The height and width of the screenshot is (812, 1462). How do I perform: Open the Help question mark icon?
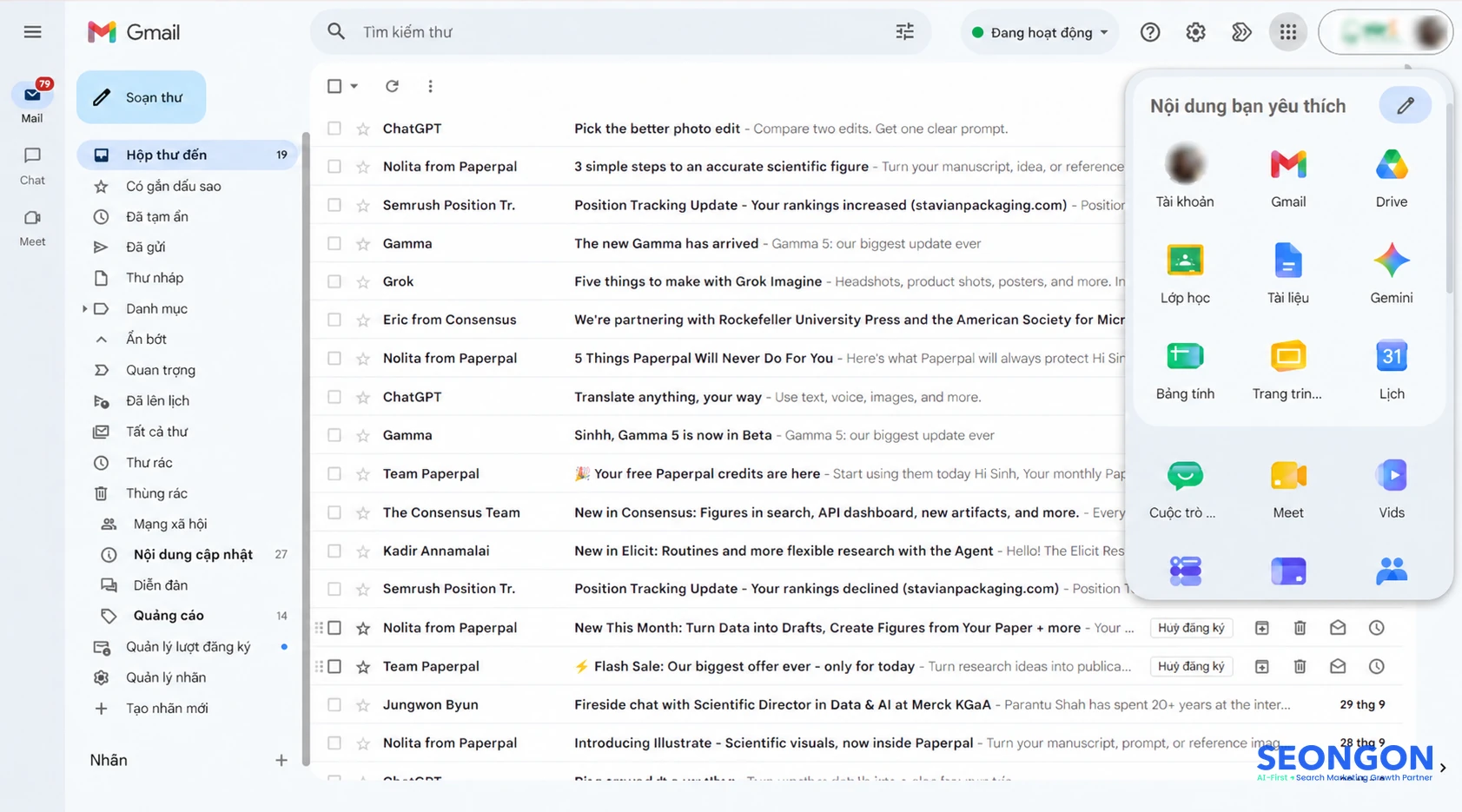coord(1150,32)
